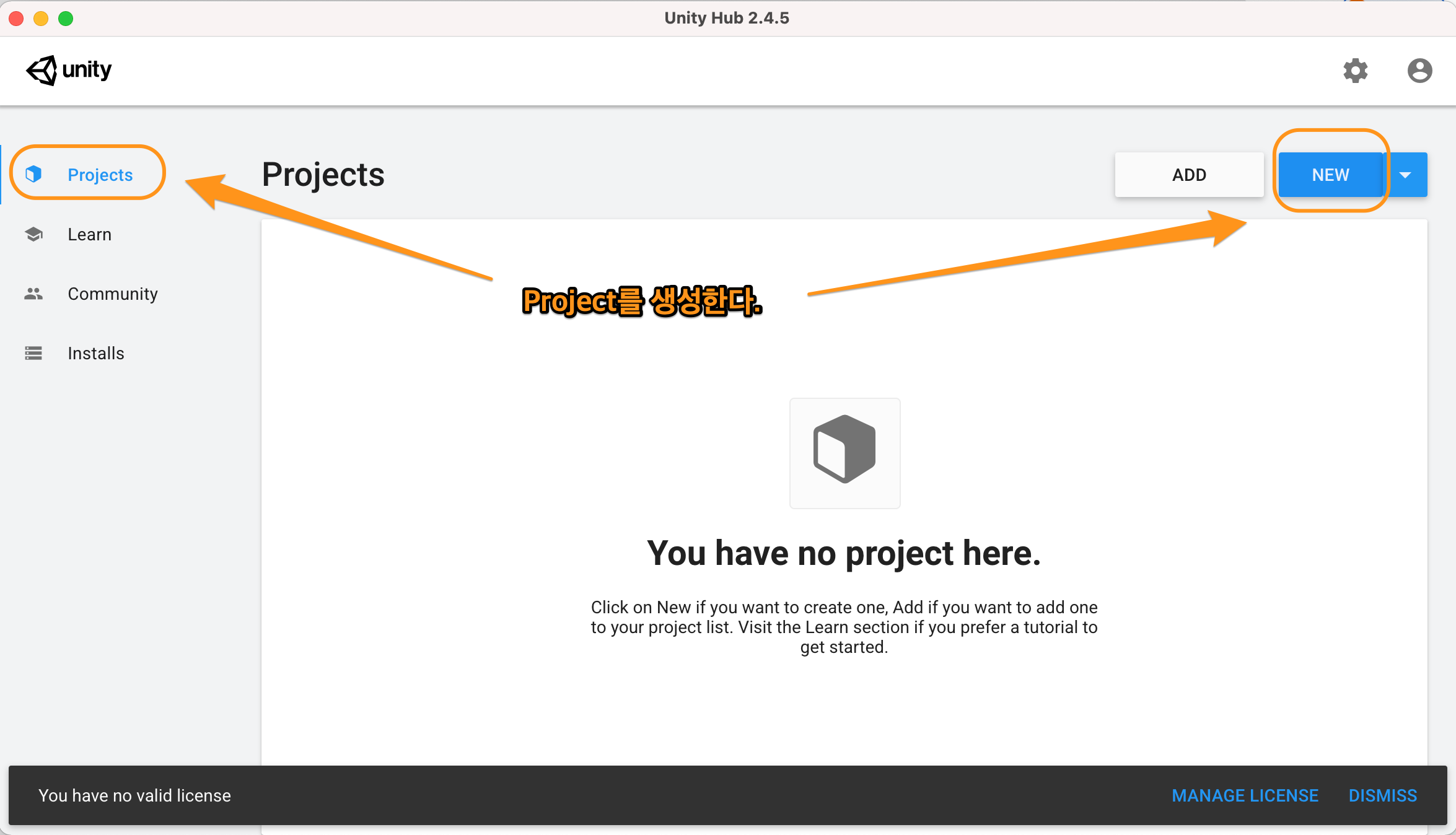
Task: Select the Projects sidebar tab
Action: point(100,175)
